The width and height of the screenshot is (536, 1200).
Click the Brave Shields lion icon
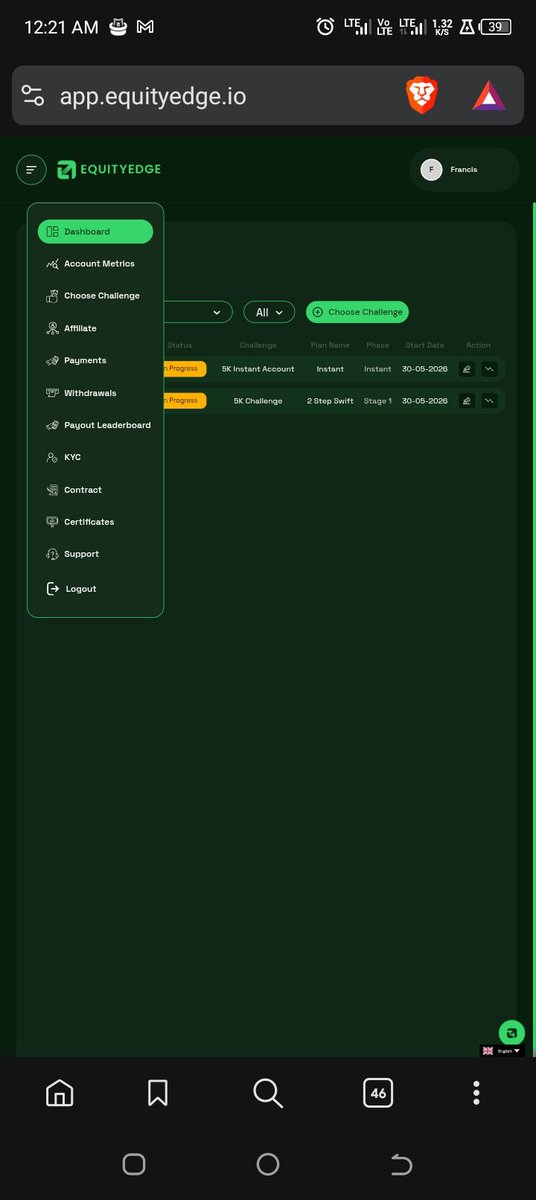(422, 96)
